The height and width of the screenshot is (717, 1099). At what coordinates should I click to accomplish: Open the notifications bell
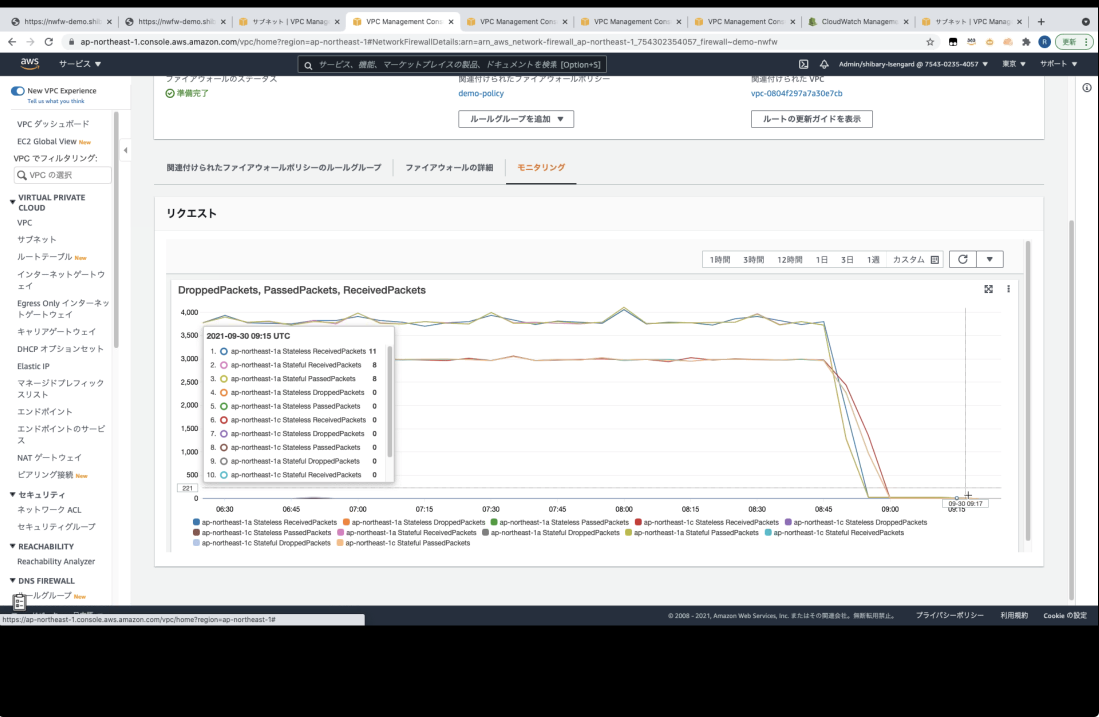point(824,64)
